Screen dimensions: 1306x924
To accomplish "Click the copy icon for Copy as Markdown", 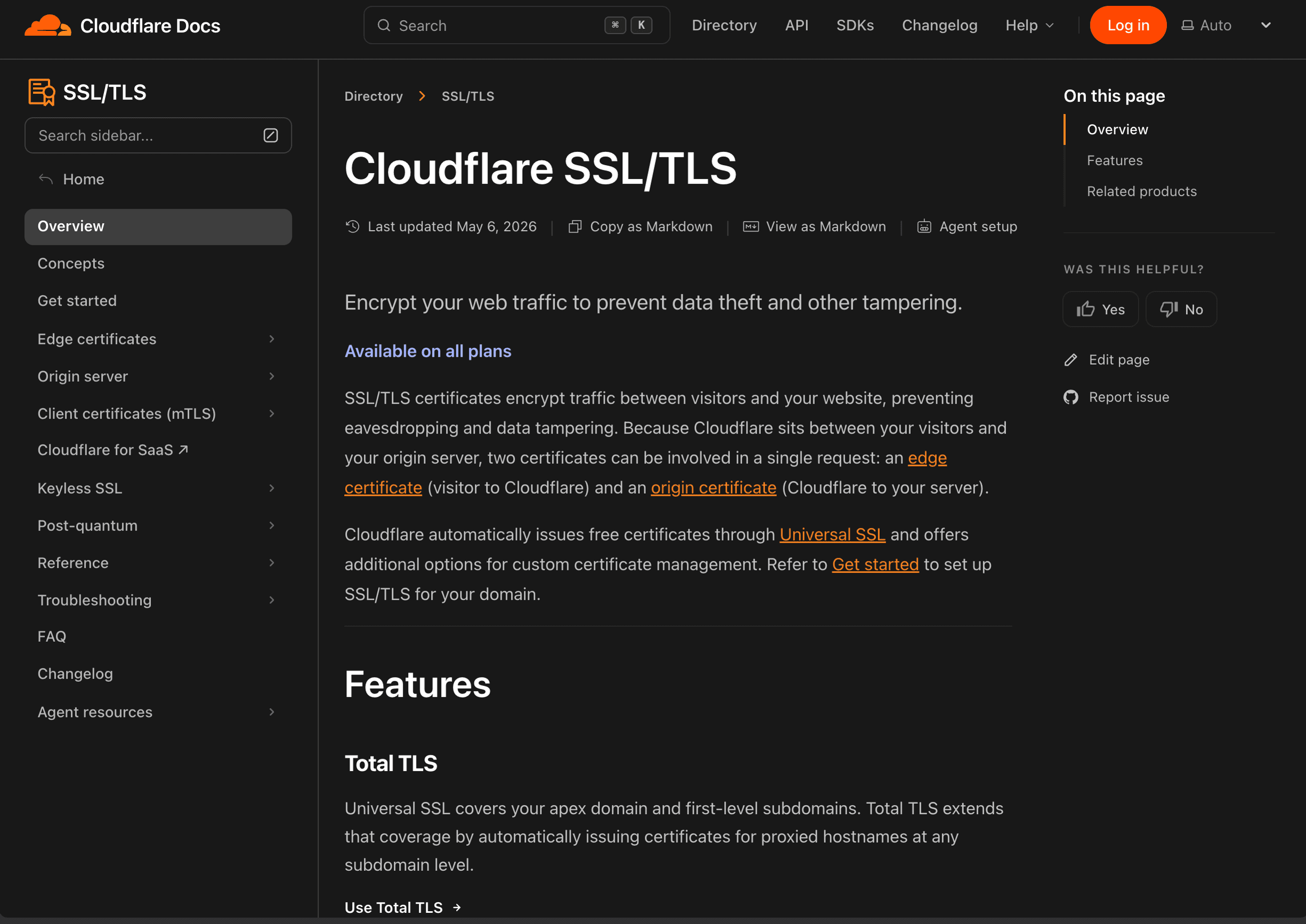I will (x=575, y=226).
